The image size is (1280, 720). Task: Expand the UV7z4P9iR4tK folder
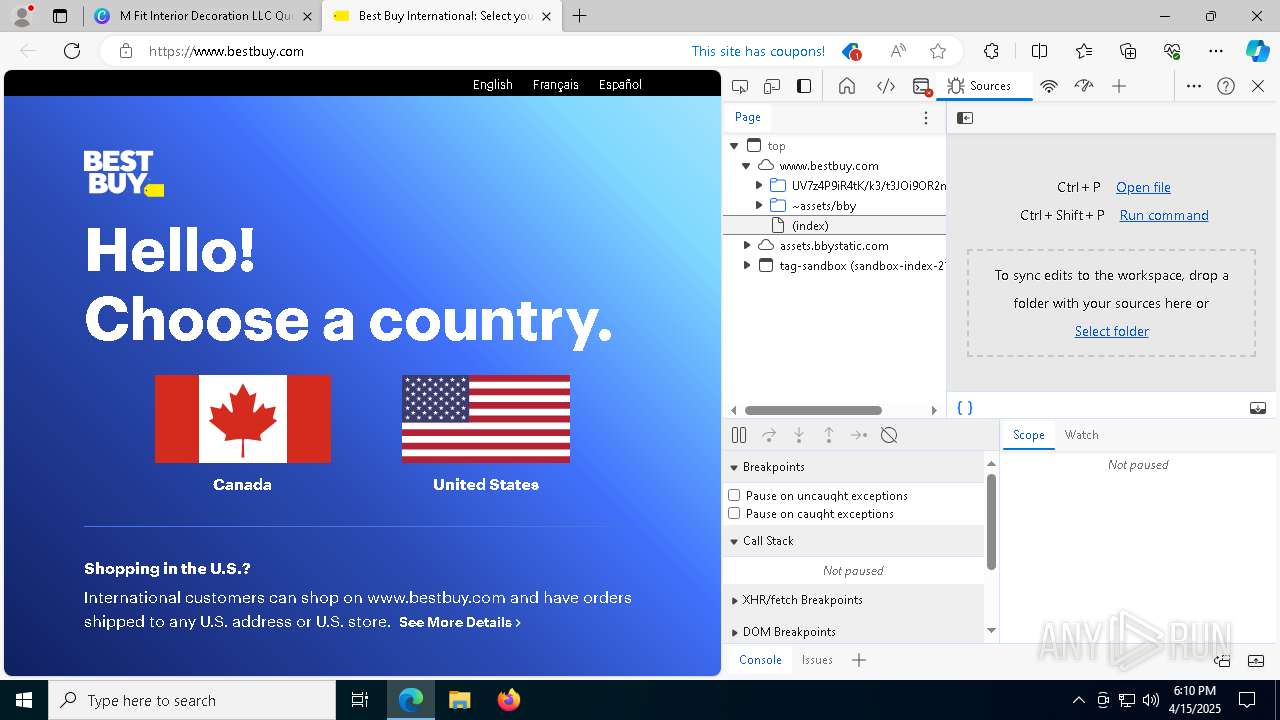pyautogui.click(x=759, y=185)
